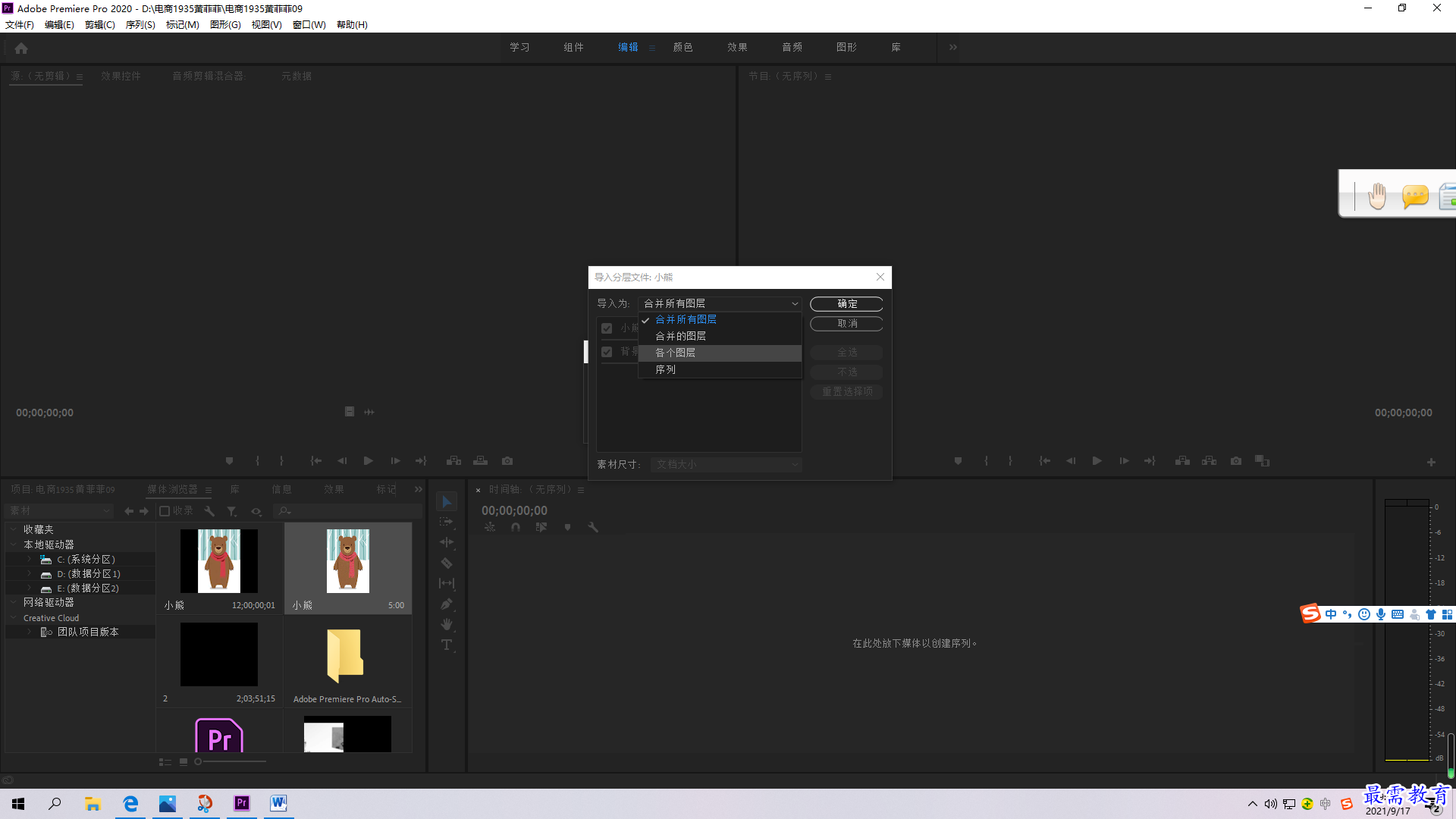Viewport: 1456px width, 819px height.
Task: Toggle timeline snap magnet icon
Action: coord(516,527)
